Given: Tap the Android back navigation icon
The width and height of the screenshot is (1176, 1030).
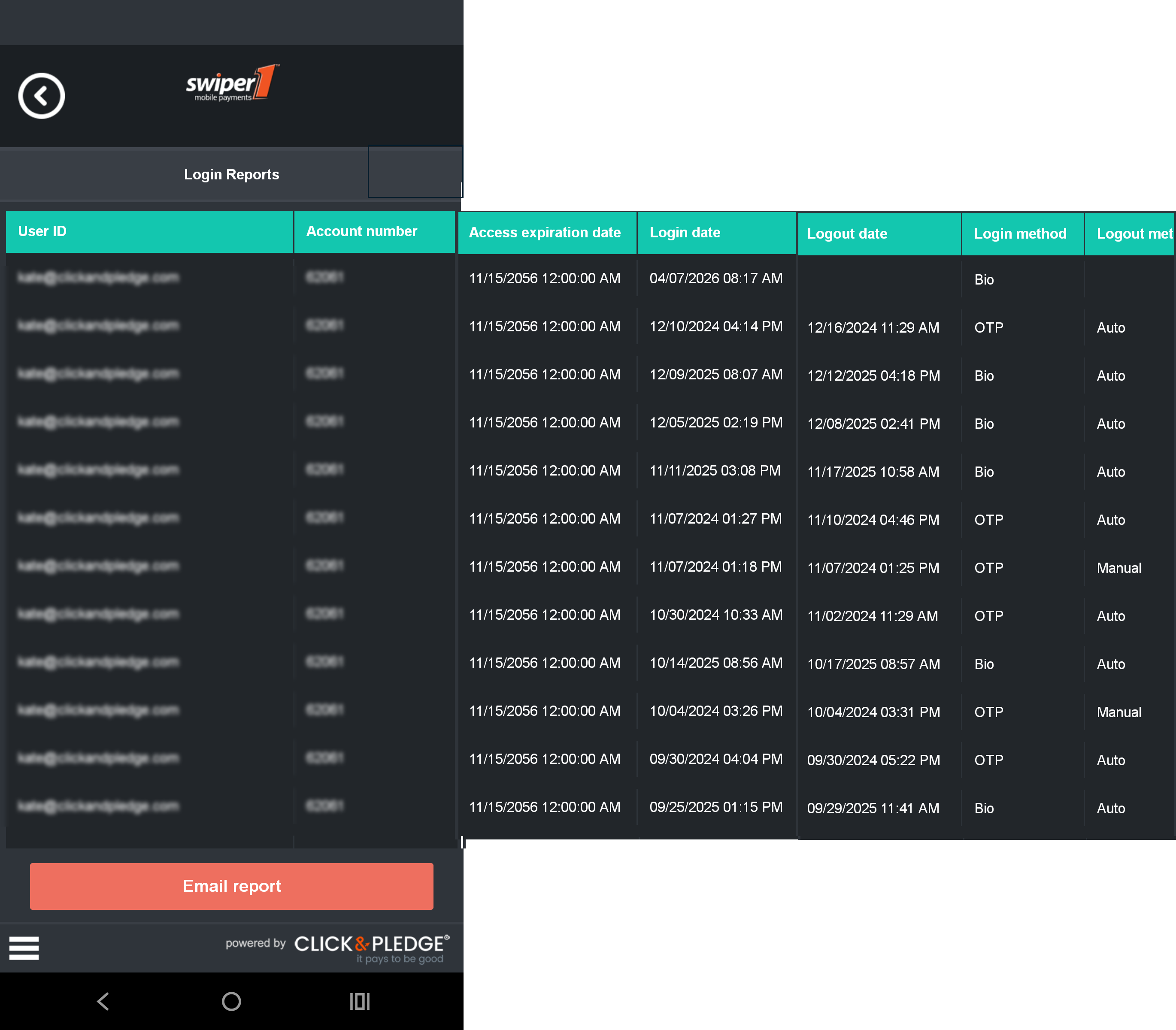Looking at the screenshot, I should pyautogui.click(x=103, y=1001).
